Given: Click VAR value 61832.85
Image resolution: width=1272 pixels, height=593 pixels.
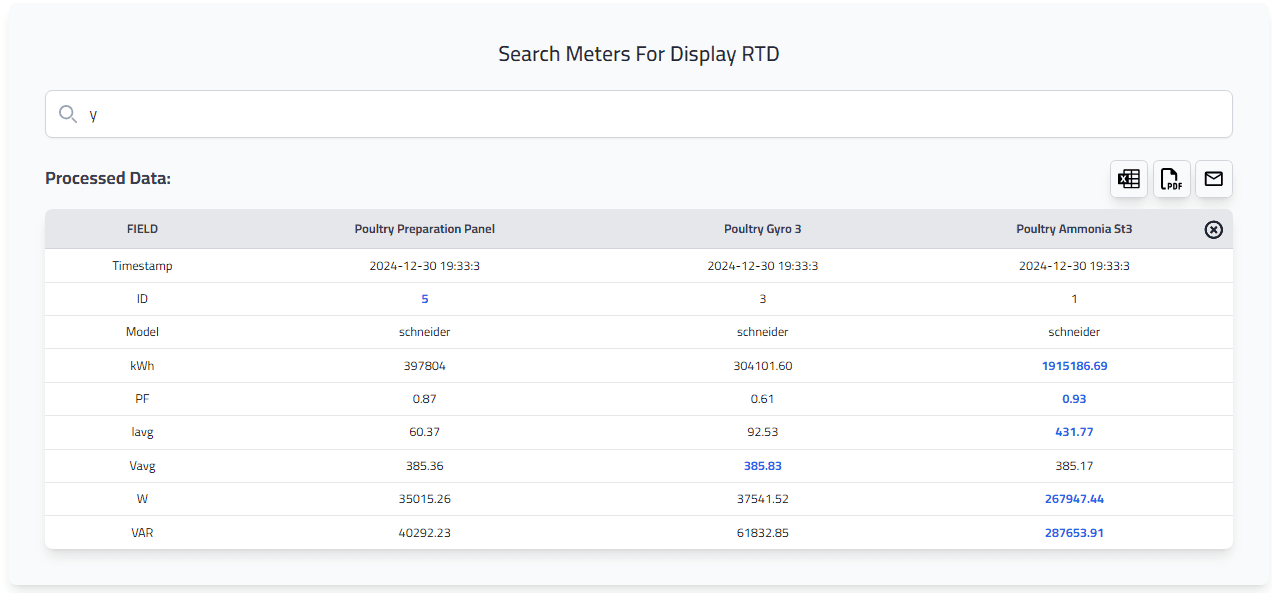Looking at the screenshot, I should coord(763,533).
